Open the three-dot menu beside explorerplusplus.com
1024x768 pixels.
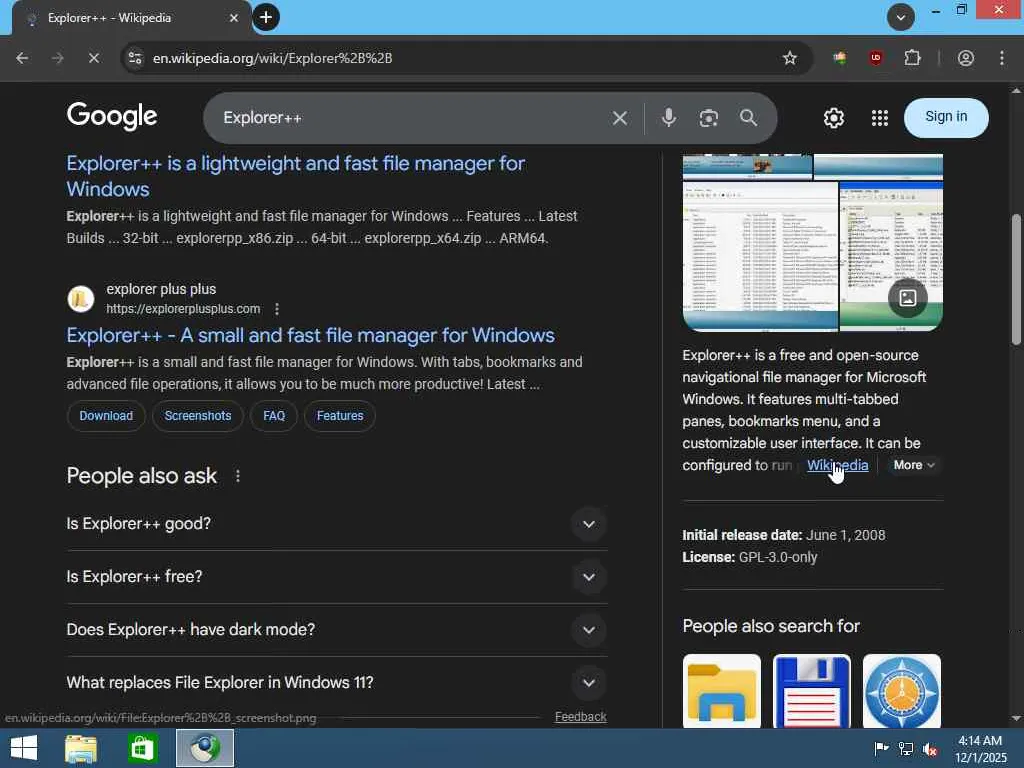click(277, 309)
